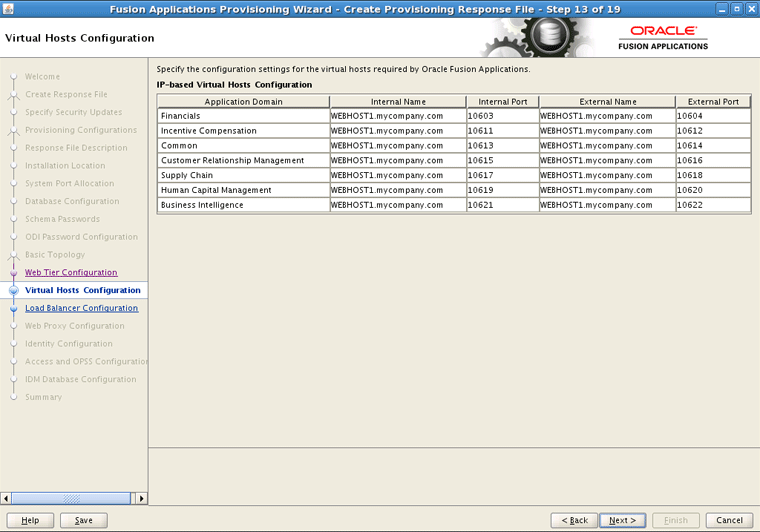Edit Human Capital Management external name field
Image resolution: width=760 pixels, height=532 pixels.
click(607, 190)
